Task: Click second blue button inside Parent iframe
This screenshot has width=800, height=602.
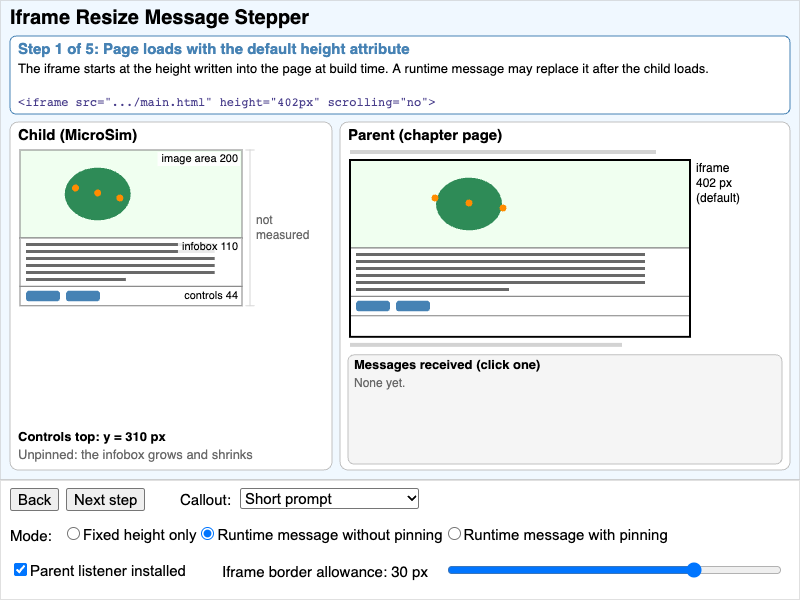Action: [x=413, y=306]
